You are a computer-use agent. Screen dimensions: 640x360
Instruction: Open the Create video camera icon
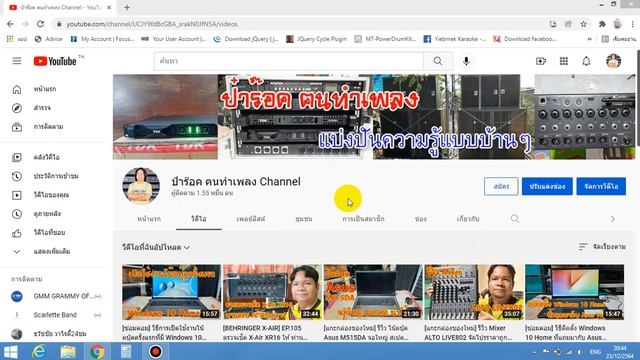541,61
